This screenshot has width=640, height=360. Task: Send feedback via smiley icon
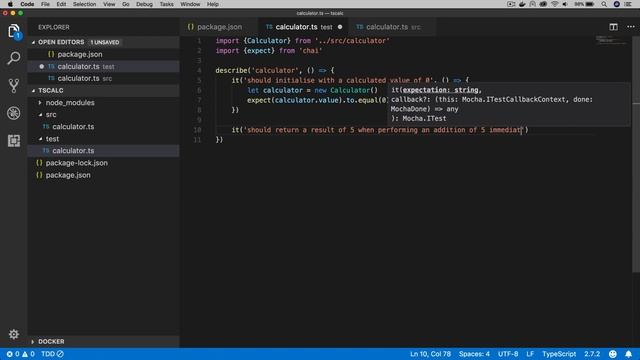pyautogui.click(x=612, y=354)
